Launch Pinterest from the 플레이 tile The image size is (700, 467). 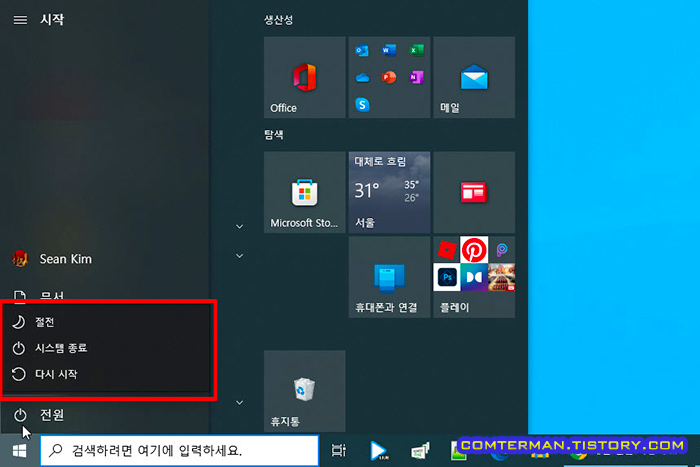[474, 250]
